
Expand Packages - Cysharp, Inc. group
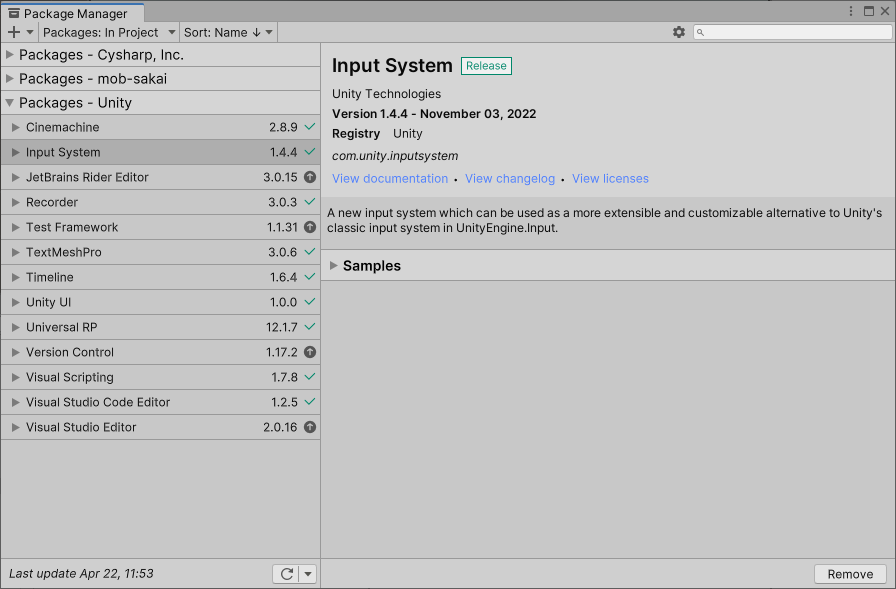10,55
